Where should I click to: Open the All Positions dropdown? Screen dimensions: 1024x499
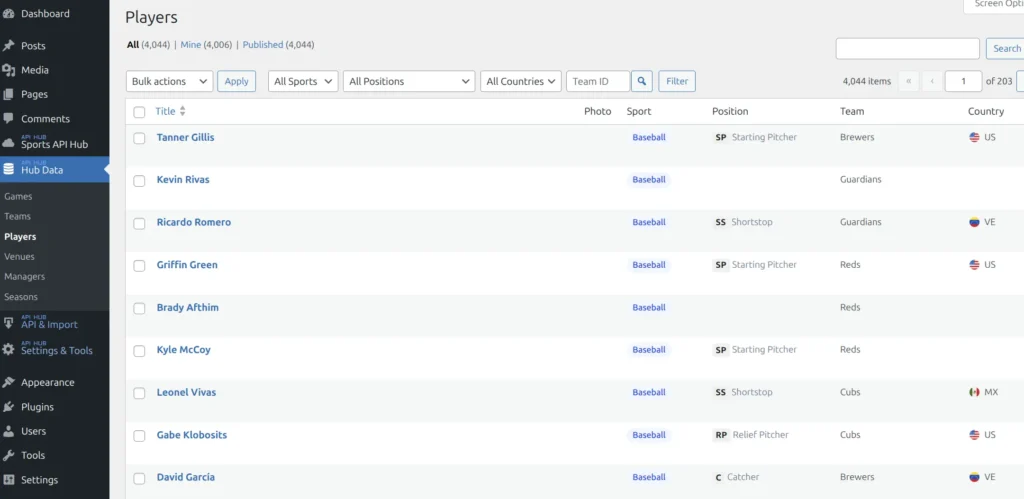coord(409,81)
